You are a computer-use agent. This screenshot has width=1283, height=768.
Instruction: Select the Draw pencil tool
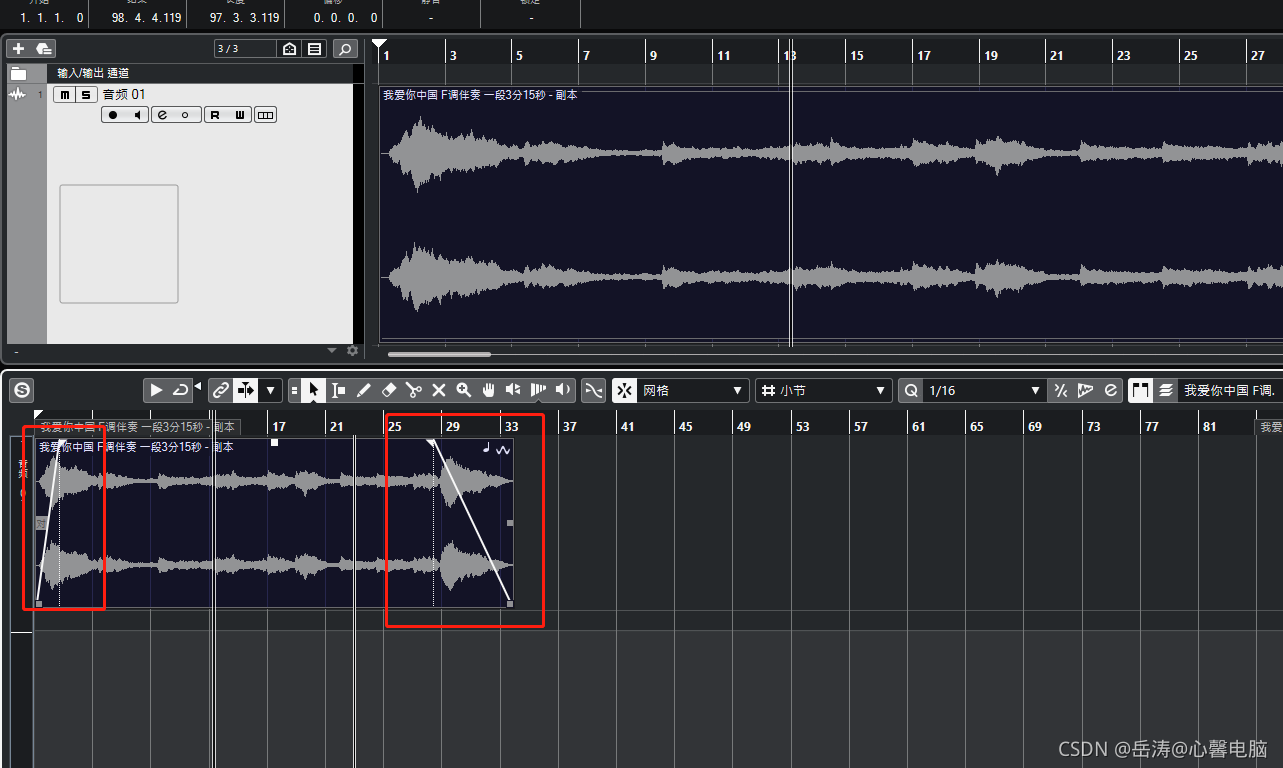point(364,390)
